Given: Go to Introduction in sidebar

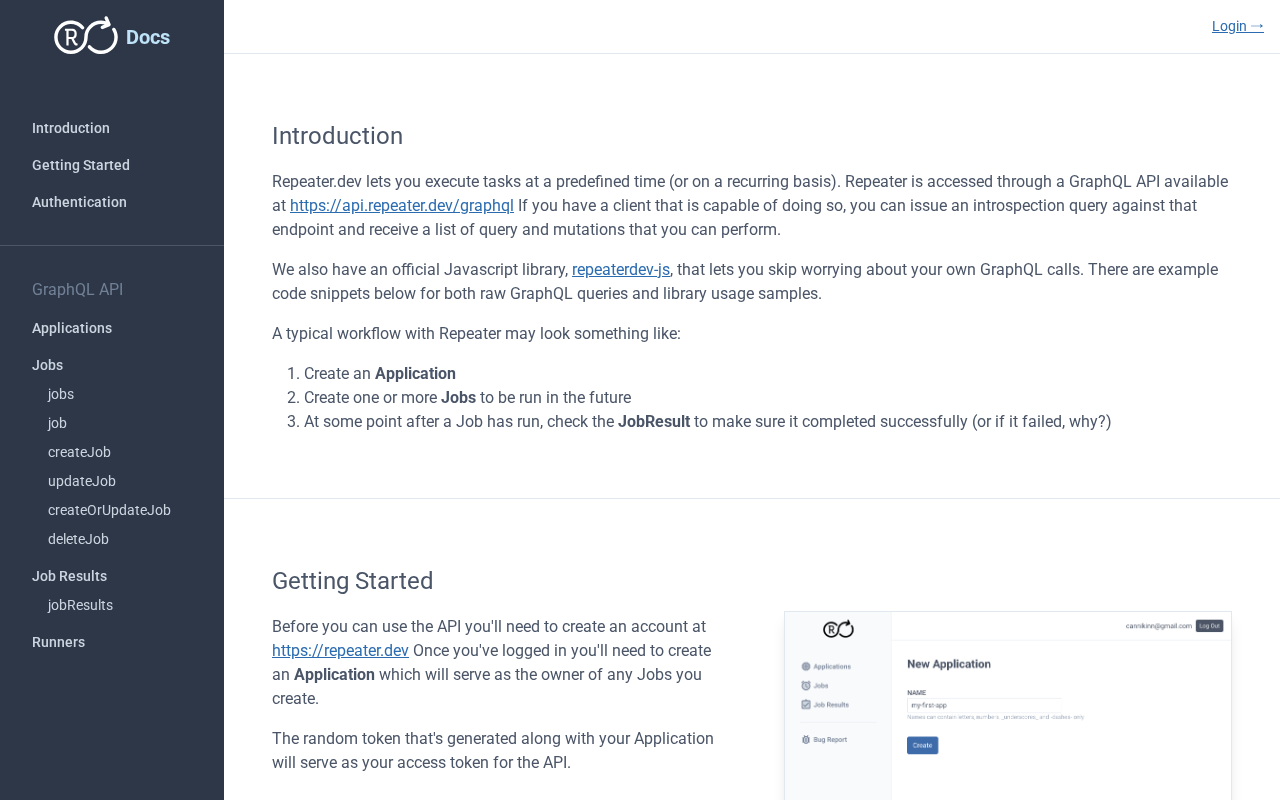Looking at the screenshot, I should click(71, 128).
